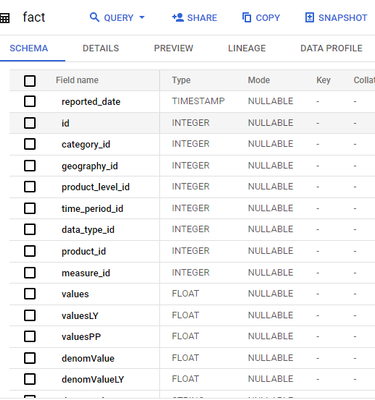
Task: Click the FLOAT type for values row
Action: 185,294
